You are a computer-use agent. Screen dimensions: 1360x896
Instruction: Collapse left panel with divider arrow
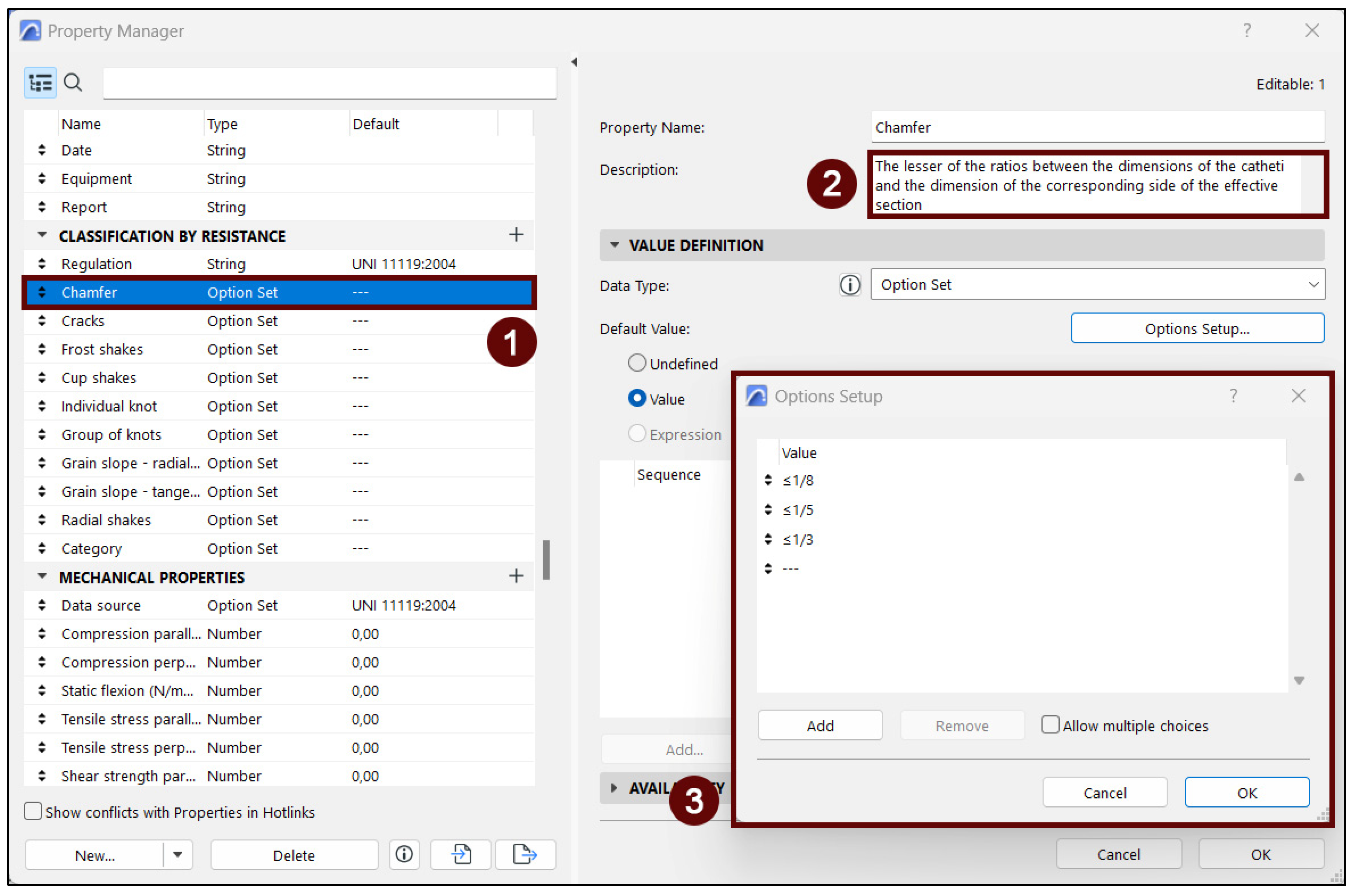(575, 62)
